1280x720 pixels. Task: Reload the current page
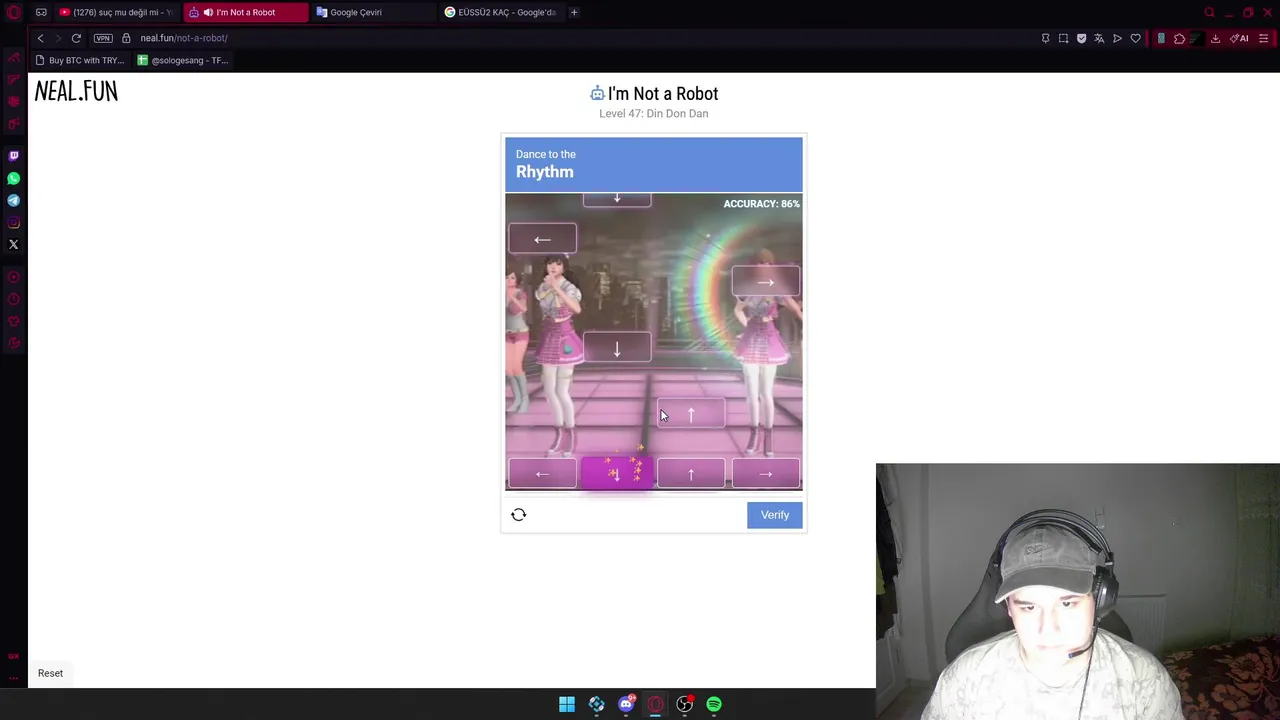tap(76, 38)
